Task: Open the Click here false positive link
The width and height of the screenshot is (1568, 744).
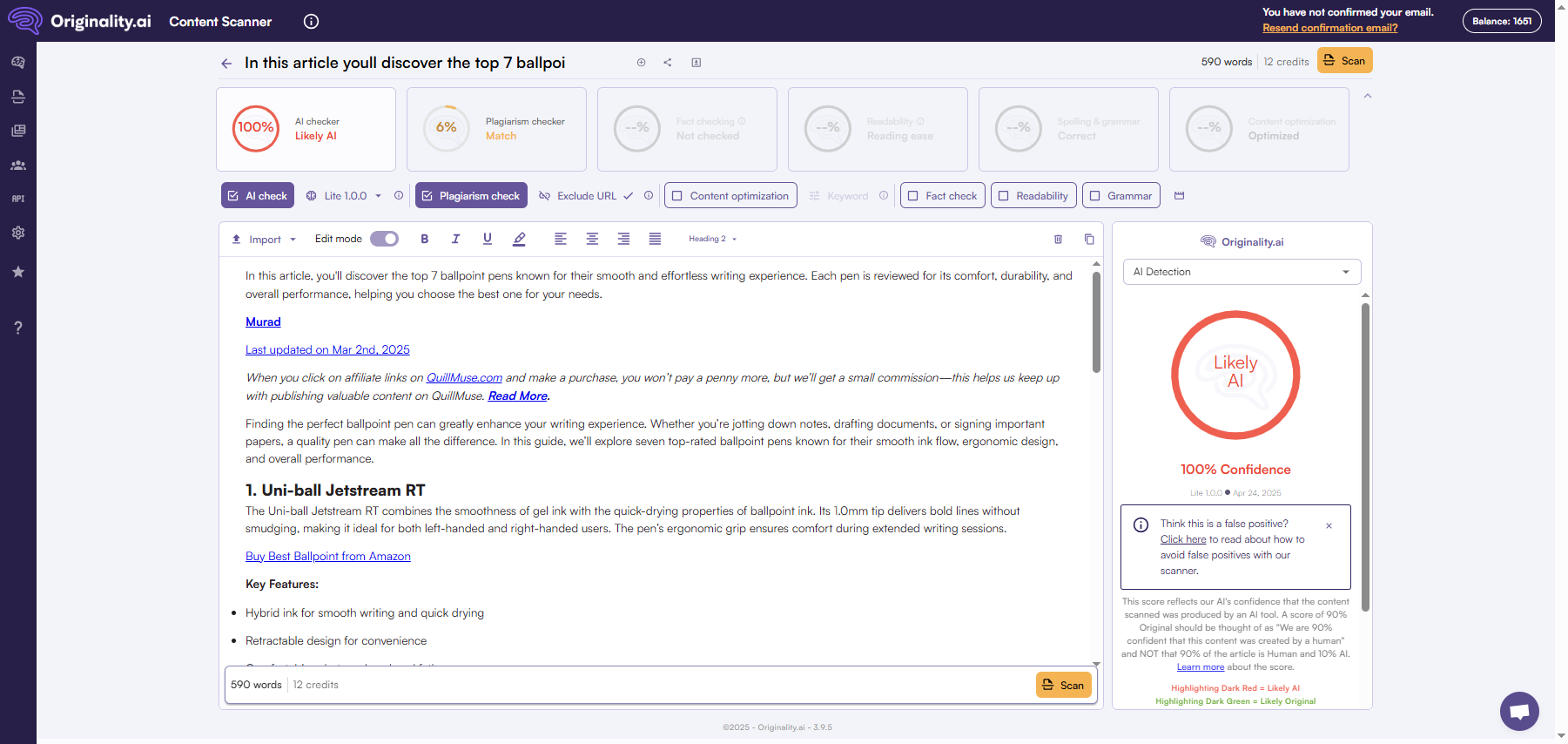Action: tap(1183, 539)
